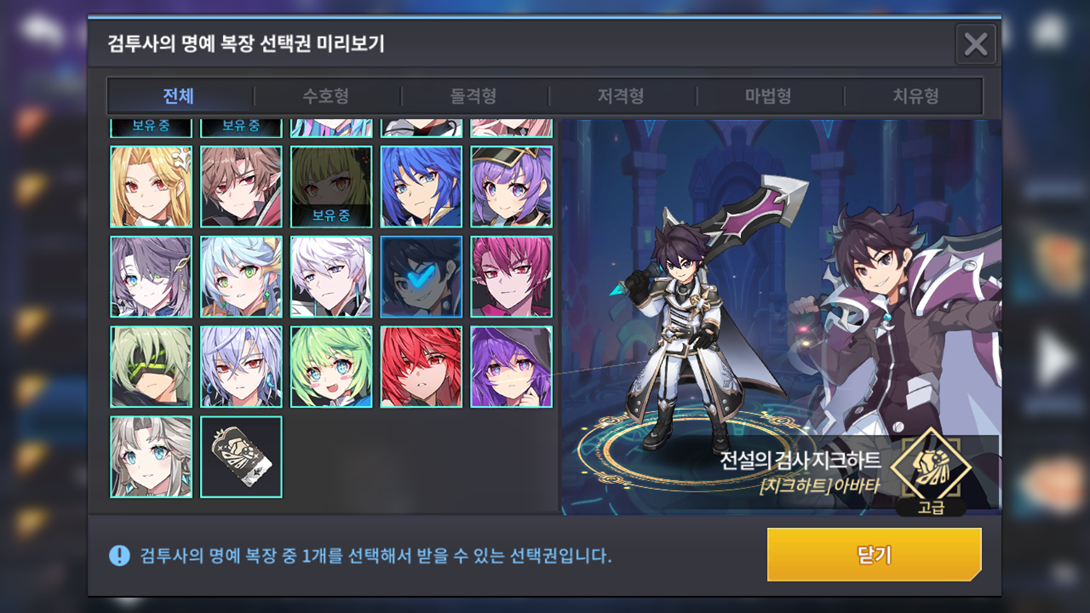Click the costume ticket item icon

point(241,457)
